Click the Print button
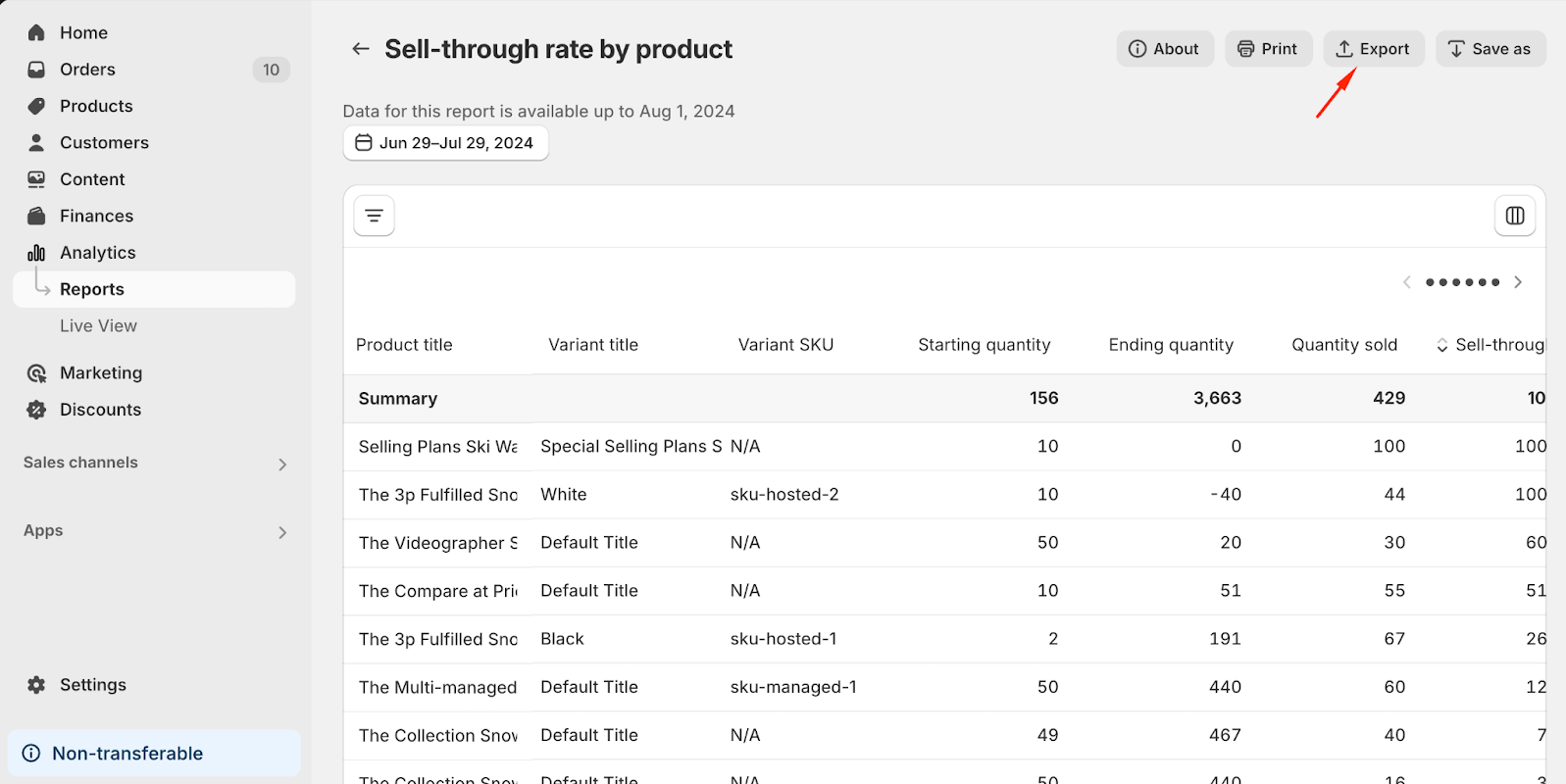The image size is (1566, 784). point(1268,49)
